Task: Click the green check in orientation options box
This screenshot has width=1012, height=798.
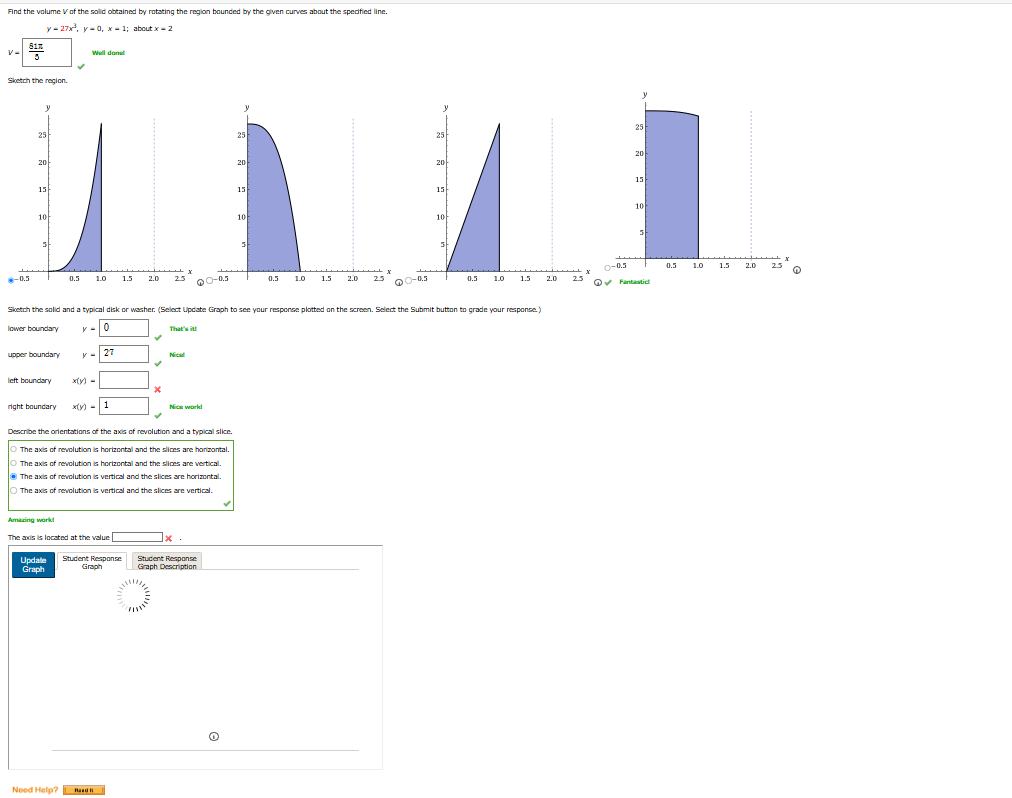Action: 227,504
